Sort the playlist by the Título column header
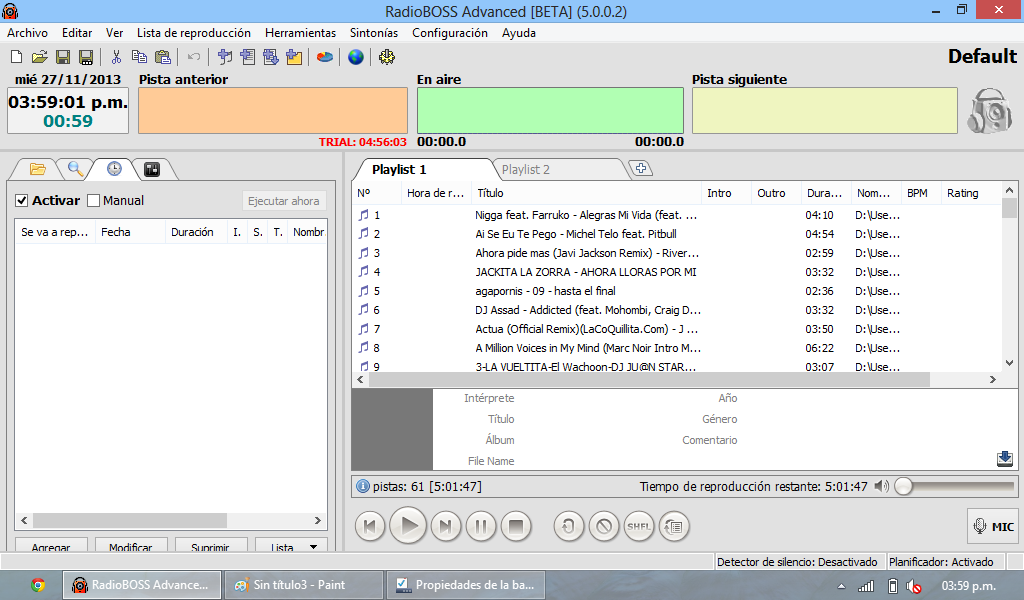The height and width of the screenshot is (600, 1024). [x=585, y=193]
